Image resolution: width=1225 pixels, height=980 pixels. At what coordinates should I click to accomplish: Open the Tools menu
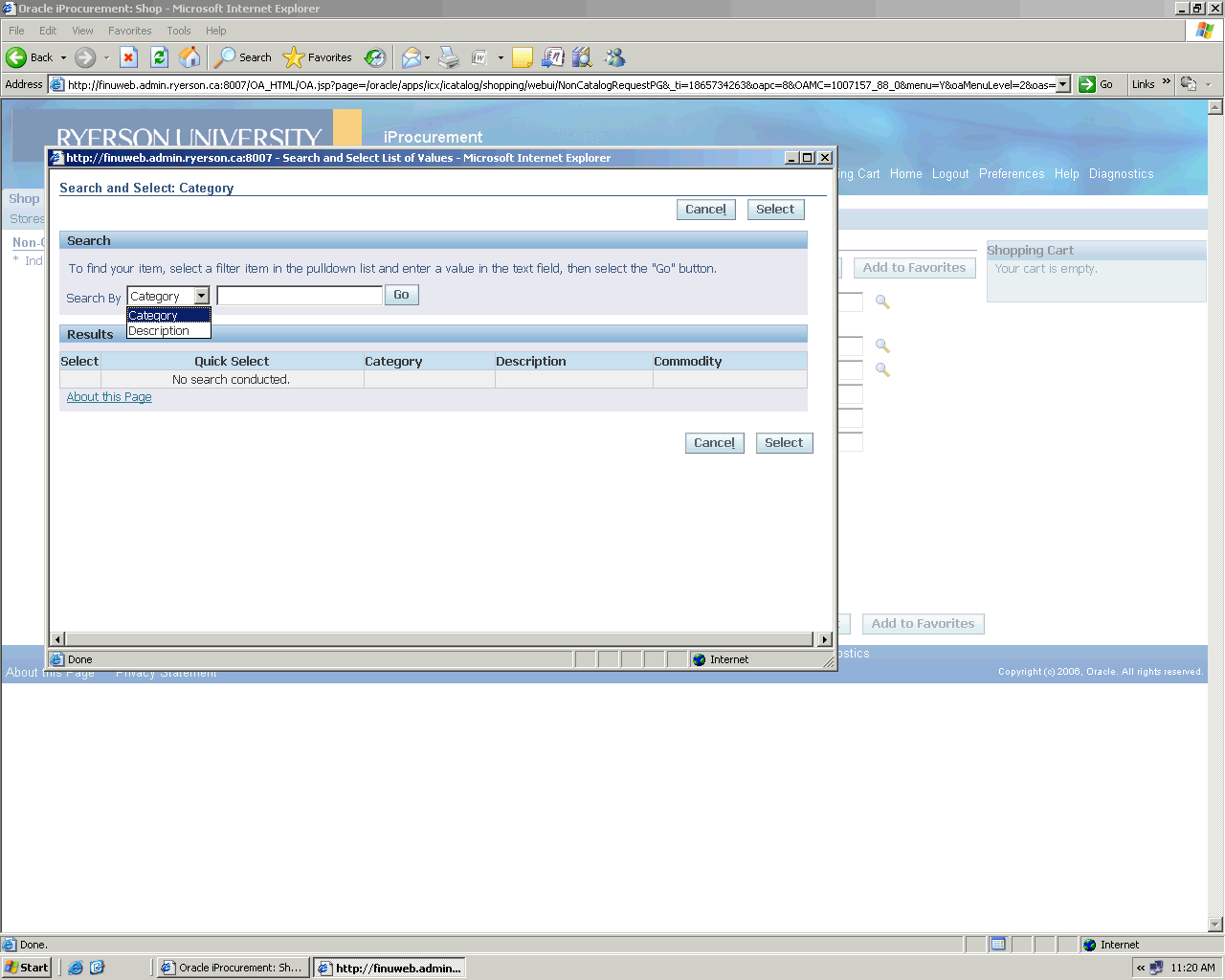pos(179,31)
